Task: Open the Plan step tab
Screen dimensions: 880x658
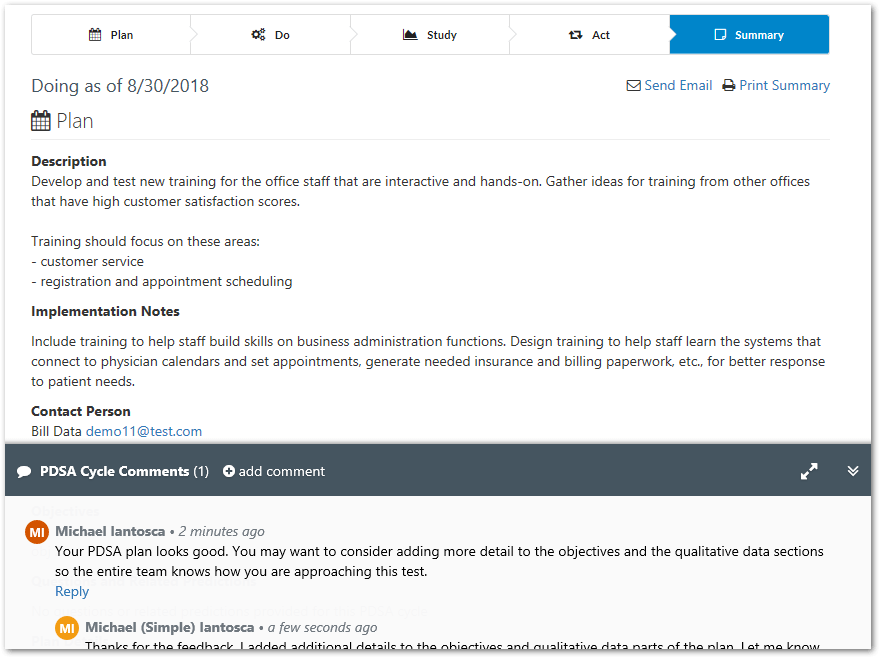Action: (x=111, y=35)
